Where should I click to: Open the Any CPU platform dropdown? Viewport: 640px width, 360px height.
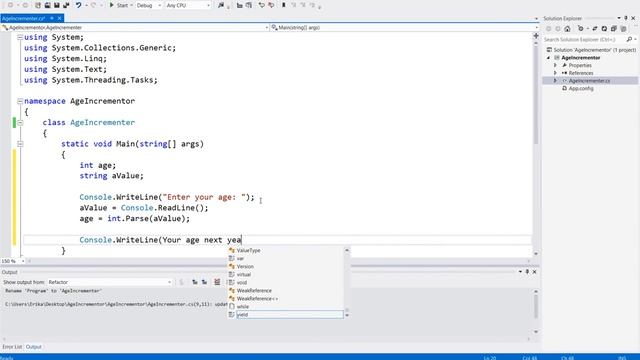(x=188, y=5)
